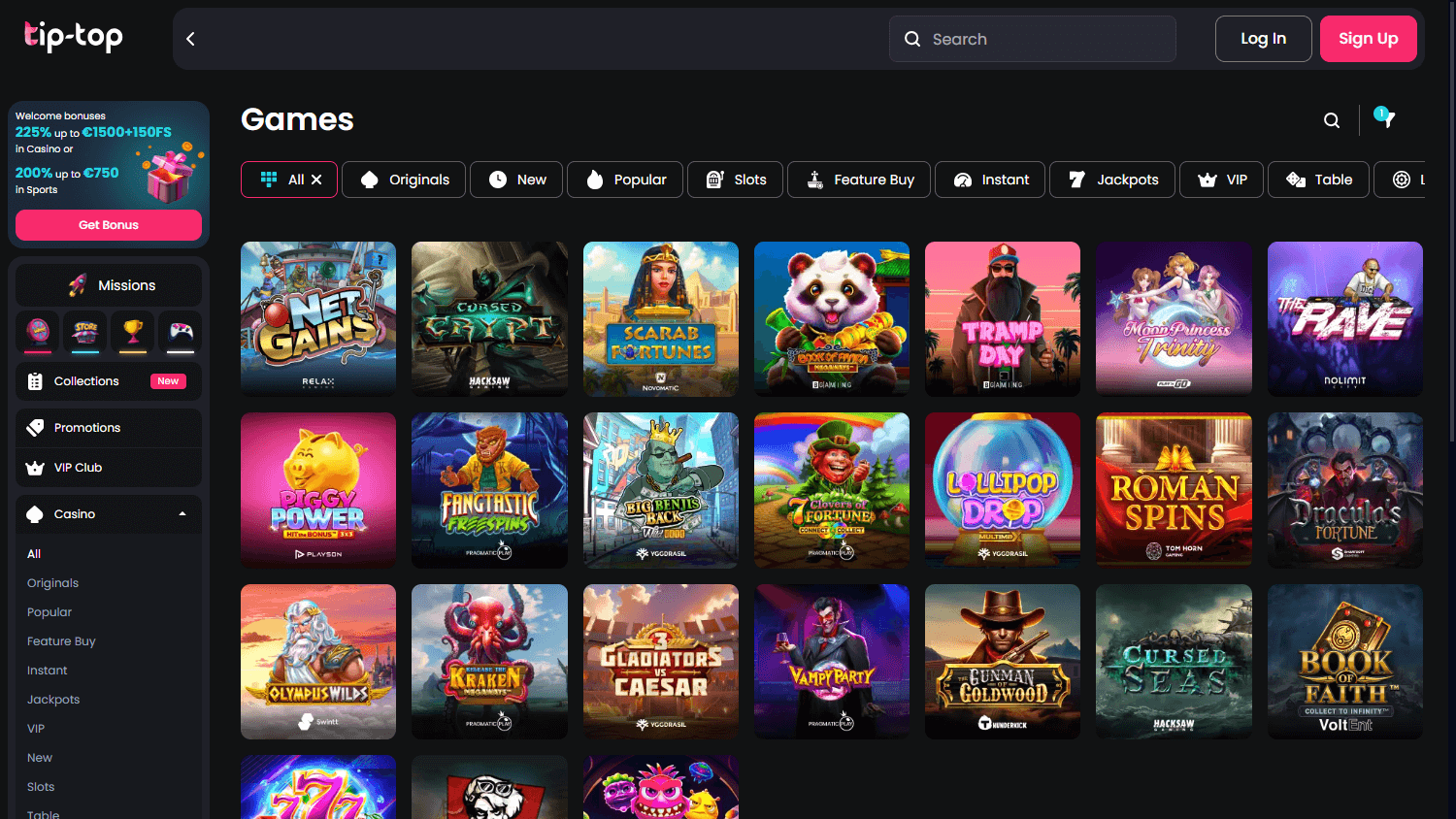Select the Store icon in the sidebar
Image resolution: width=1456 pixels, height=819 pixels.
(84, 333)
